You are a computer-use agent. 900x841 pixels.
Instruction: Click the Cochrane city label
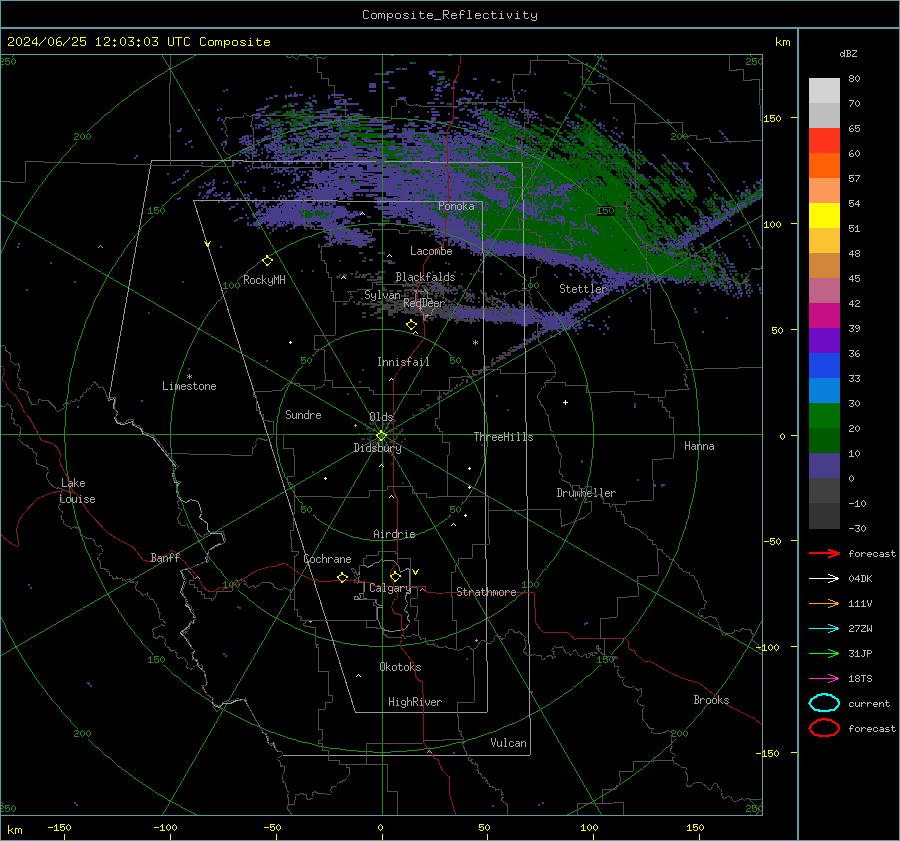pyautogui.click(x=327, y=559)
